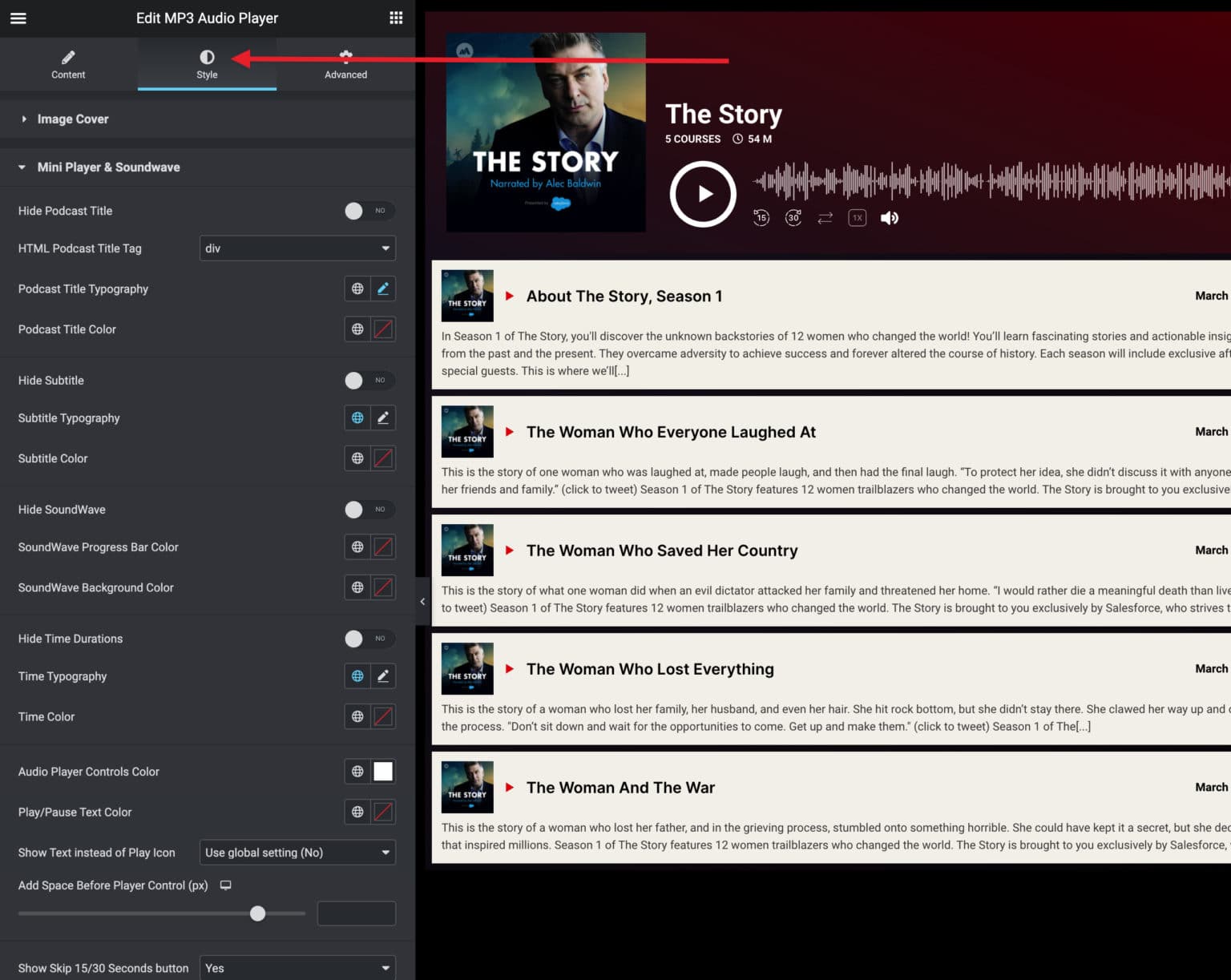The height and width of the screenshot is (980, 1231).
Task: Edit Podcast Title Typography with pencil icon
Action: pyautogui.click(x=383, y=288)
